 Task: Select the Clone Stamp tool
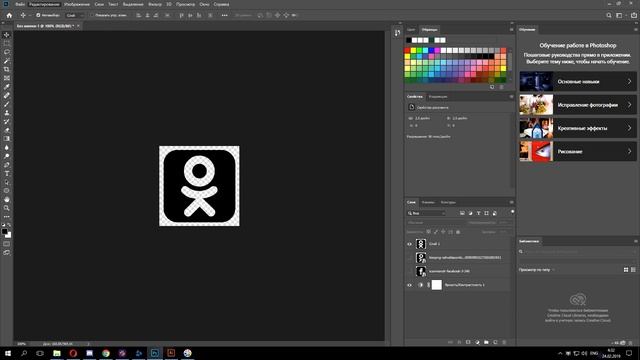7,113
